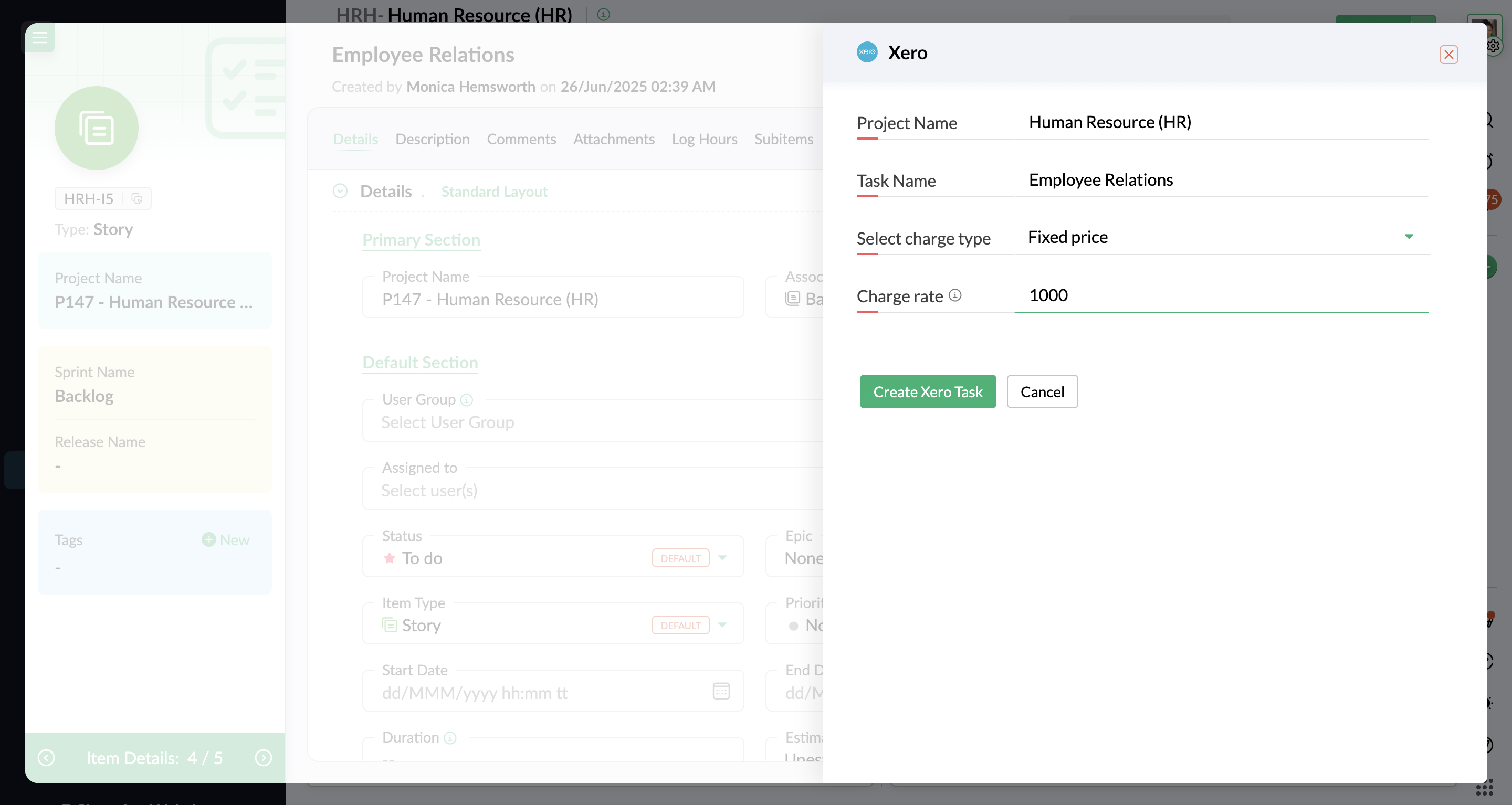Click the Charge rate input field
The width and height of the screenshot is (1512, 805).
[1221, 295]
